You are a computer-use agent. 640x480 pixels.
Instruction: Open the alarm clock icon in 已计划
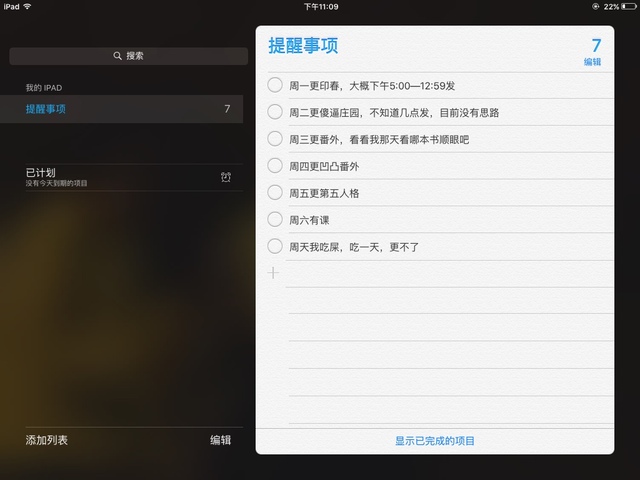[226, 177]
